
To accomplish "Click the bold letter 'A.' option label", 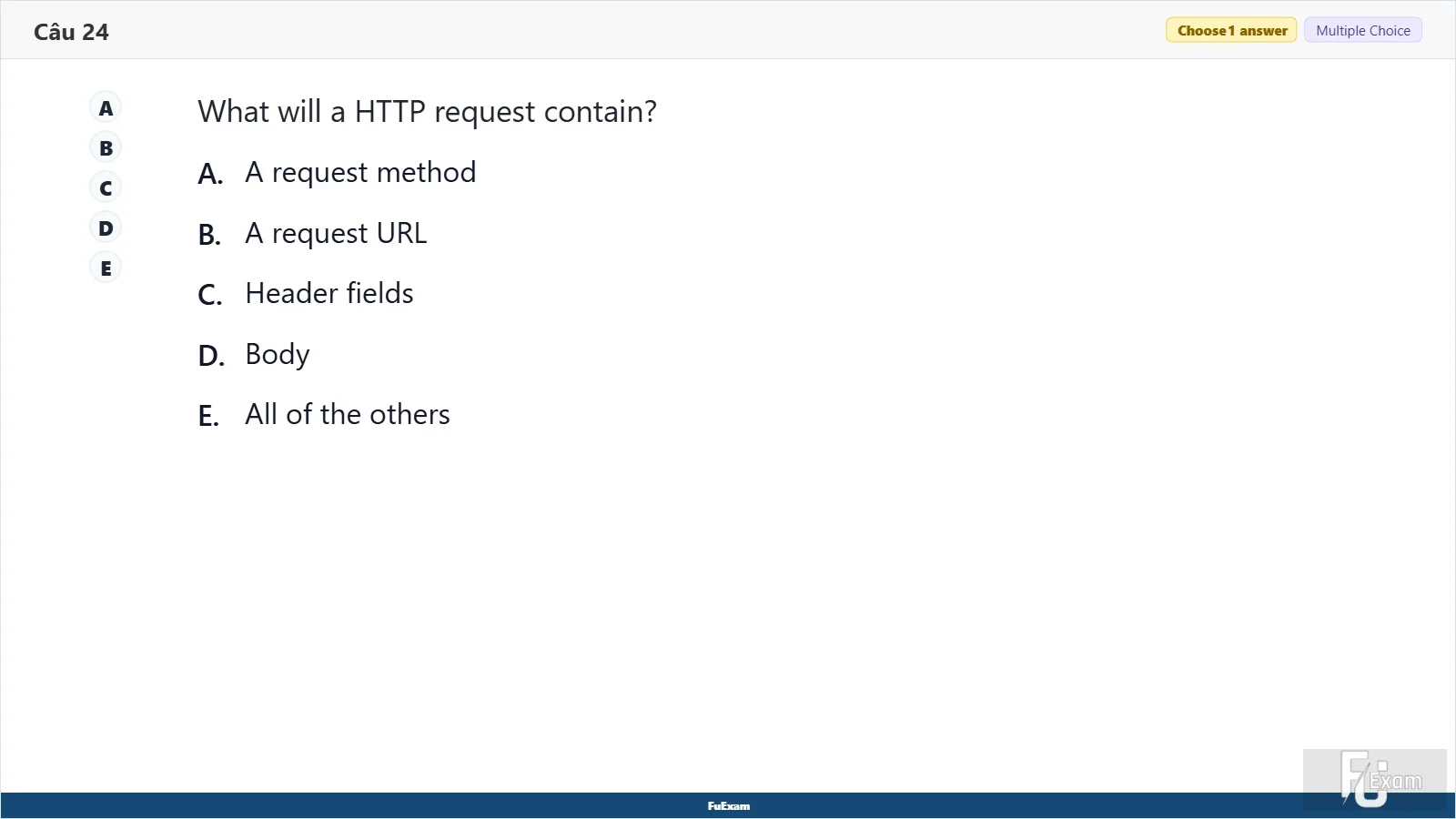I will point(210,174).
